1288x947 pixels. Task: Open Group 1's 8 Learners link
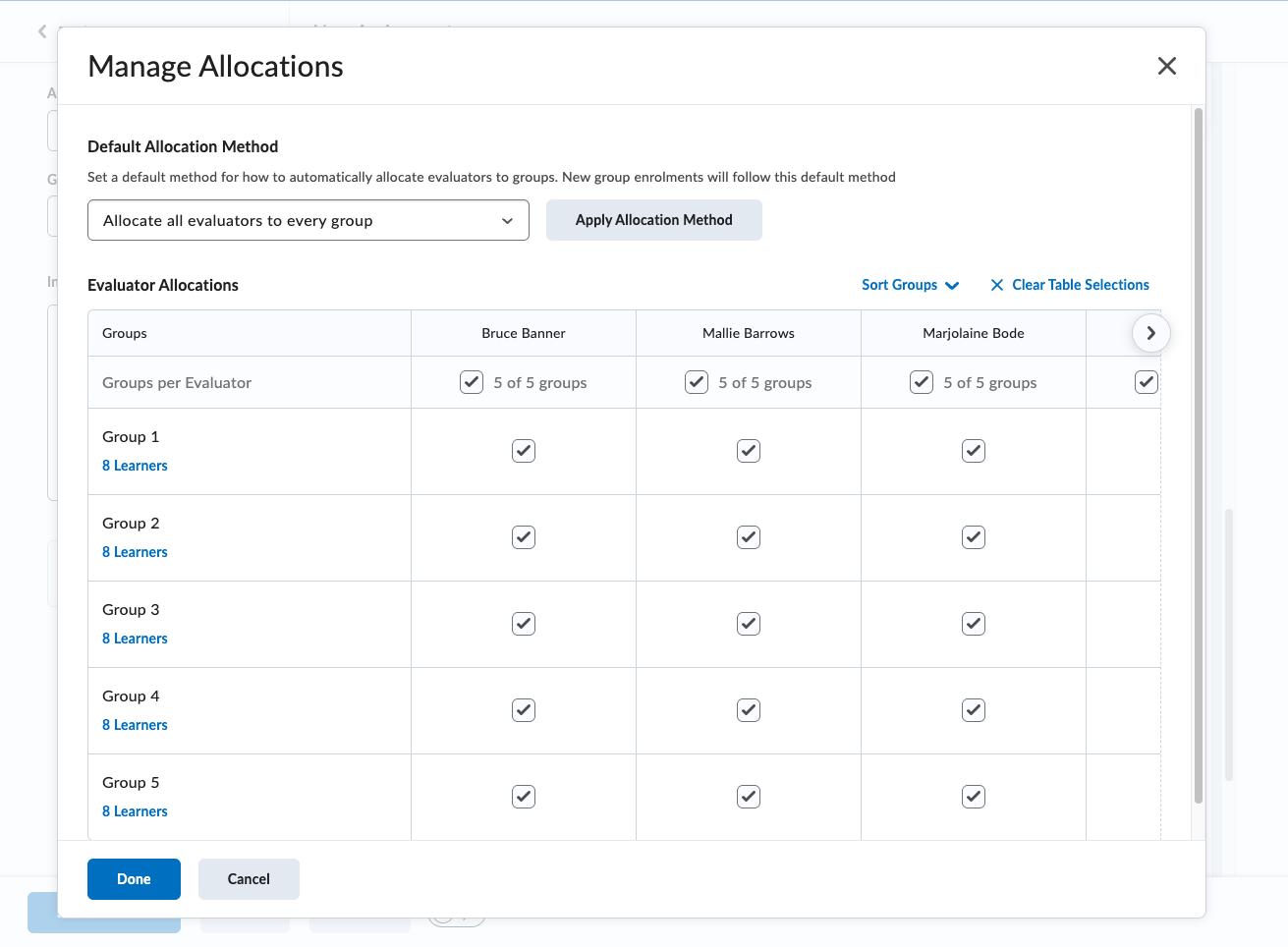point(135,466)
